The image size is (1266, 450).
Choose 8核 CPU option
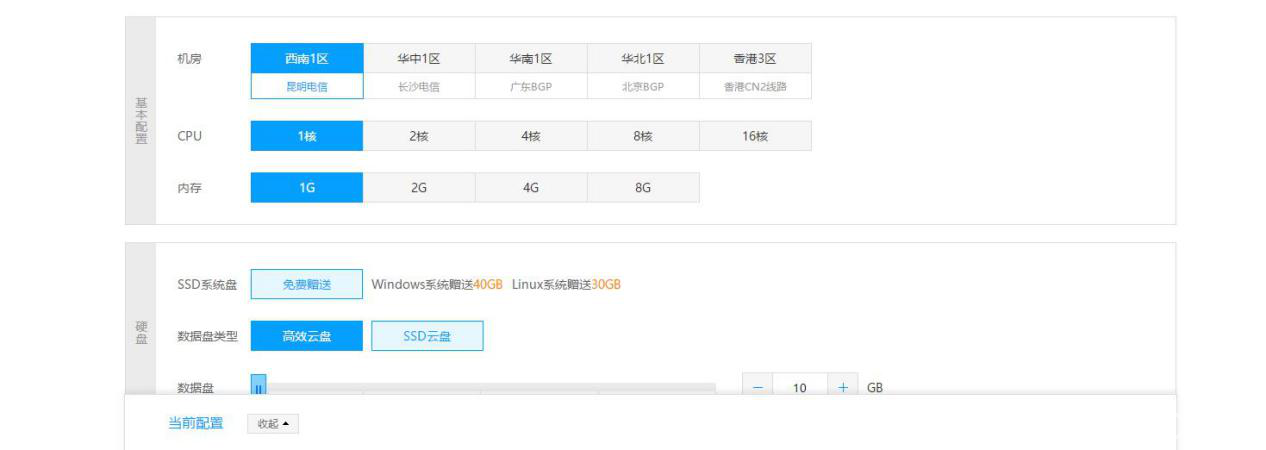point(643,136)
